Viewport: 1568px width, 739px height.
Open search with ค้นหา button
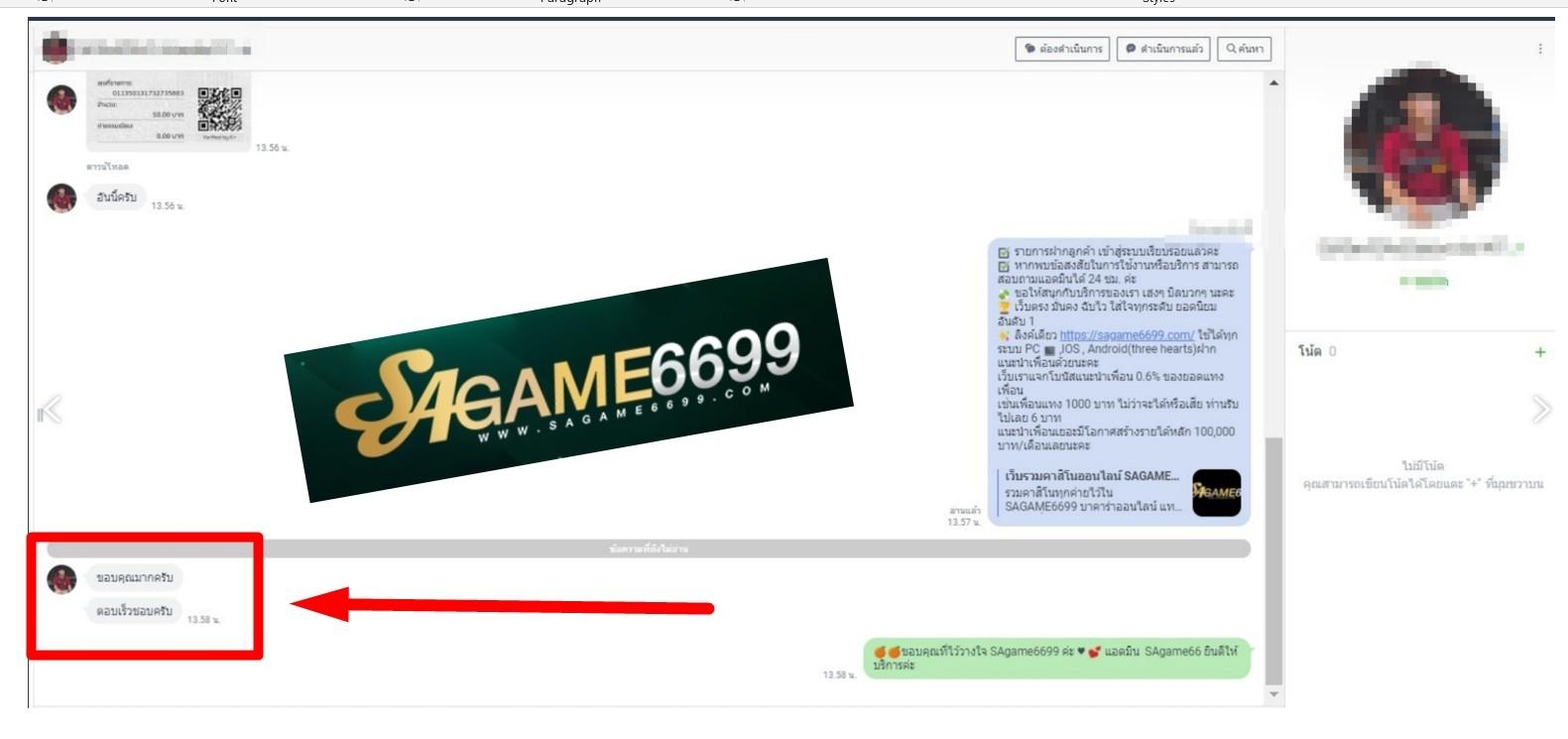1244,49
